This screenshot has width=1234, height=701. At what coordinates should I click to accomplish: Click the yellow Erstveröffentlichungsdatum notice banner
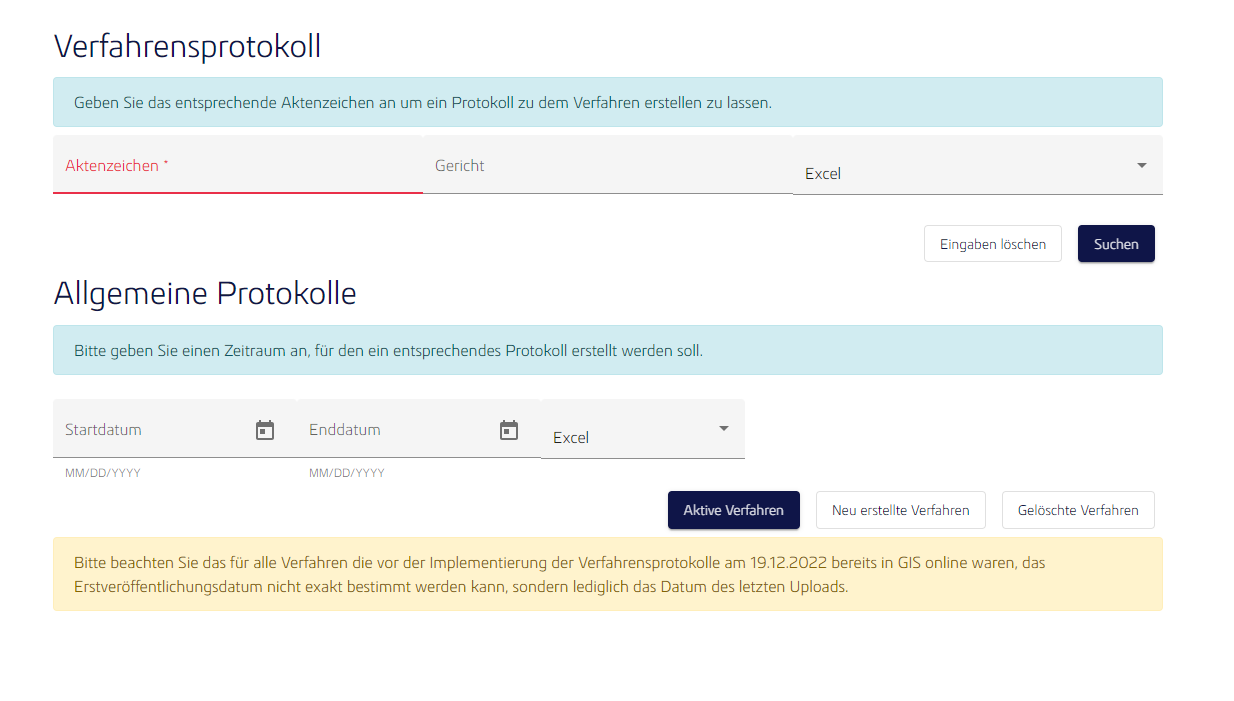coord(608,574)
